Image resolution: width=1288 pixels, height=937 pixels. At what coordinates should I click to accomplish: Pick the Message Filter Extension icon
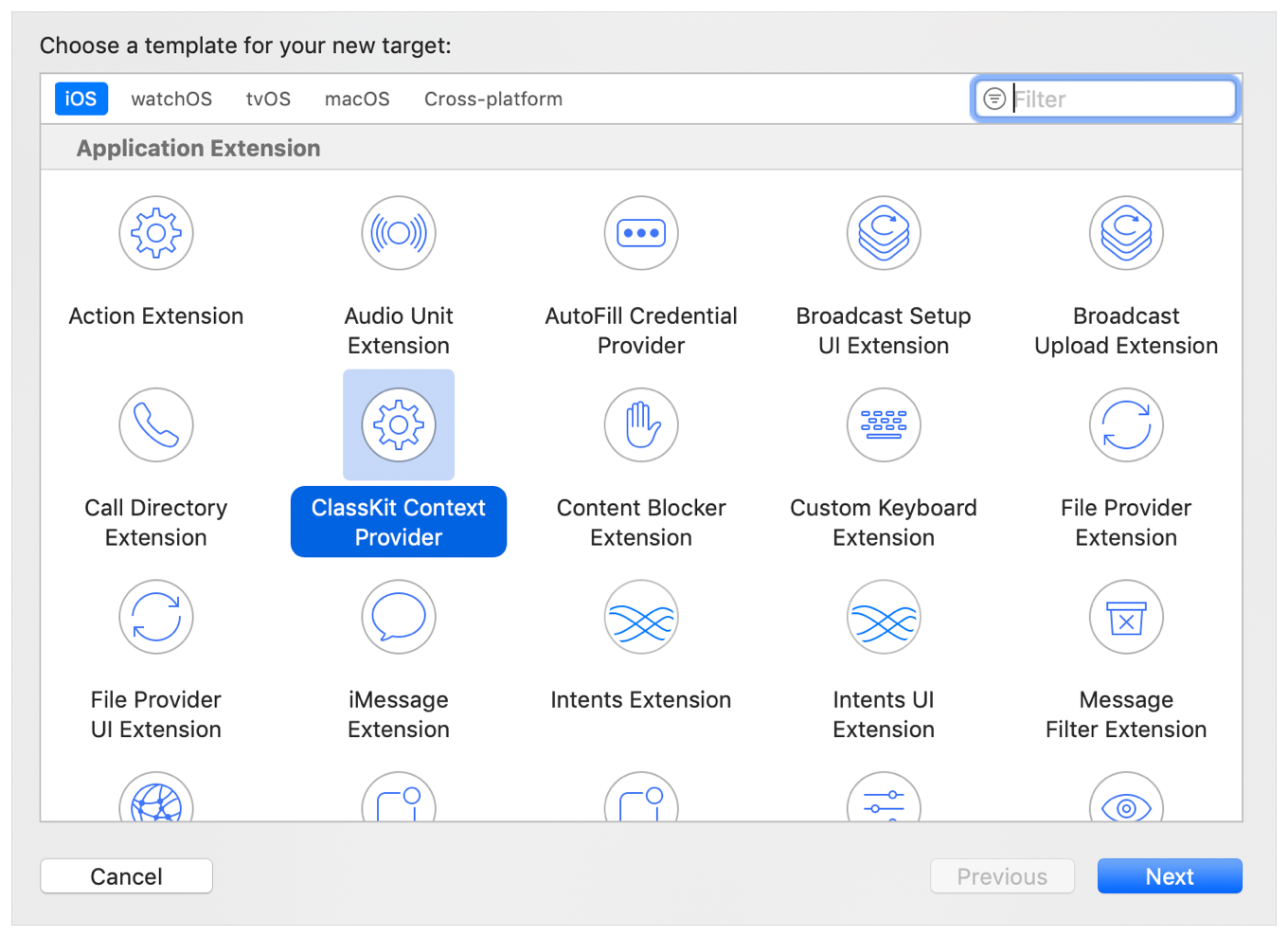coord(1126,617)
